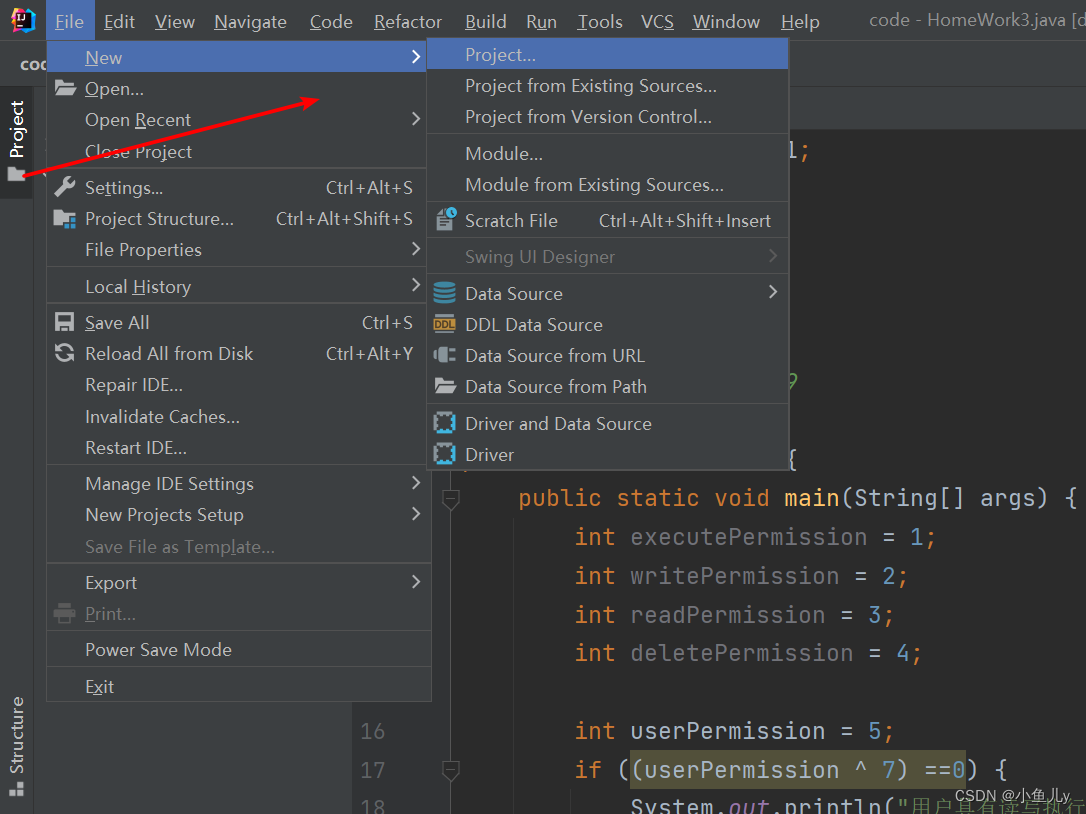
Task: Click the writePermission variable declaration
Action: tap(734, 576)
